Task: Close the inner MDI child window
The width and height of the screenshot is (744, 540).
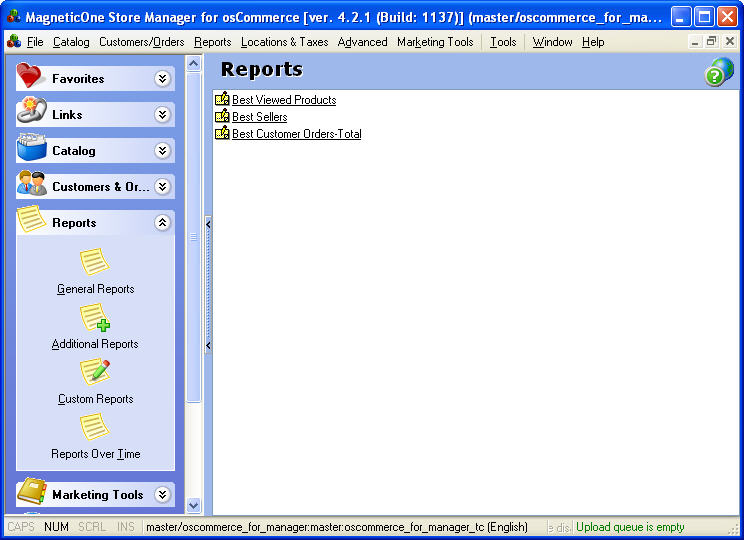Action: (x=730, y=42)
